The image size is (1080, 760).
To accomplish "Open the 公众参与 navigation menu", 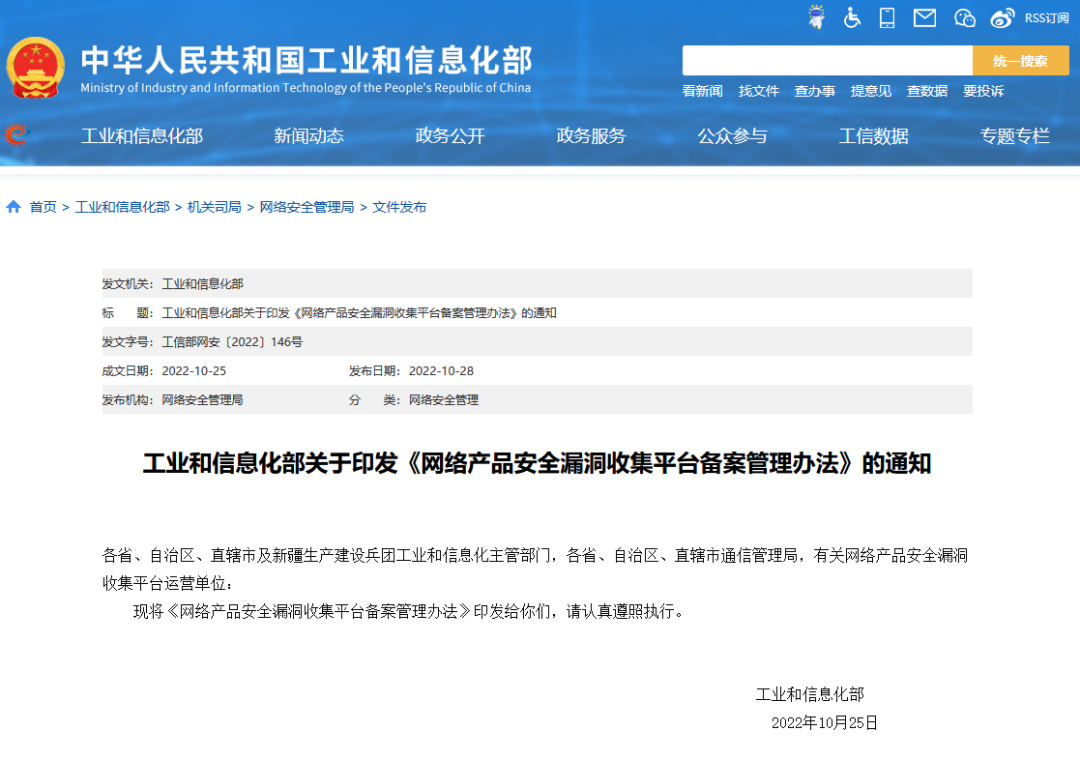I will (732, 136).
